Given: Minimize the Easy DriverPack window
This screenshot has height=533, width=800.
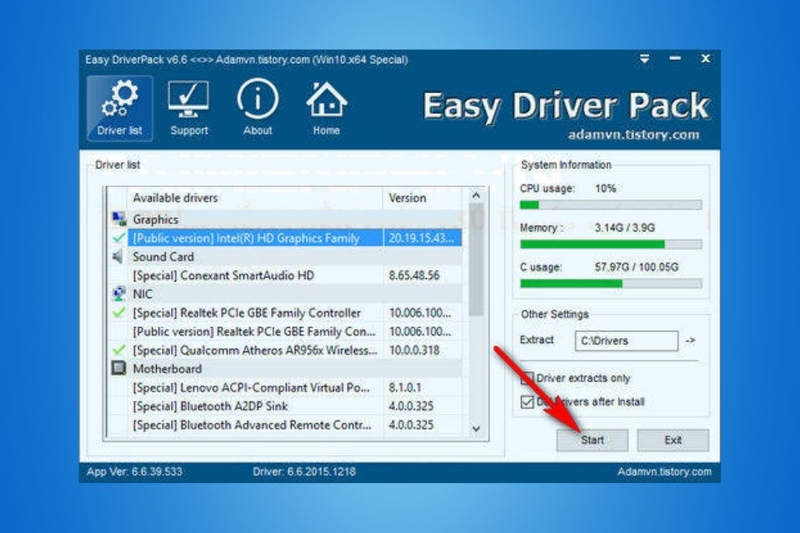Looking at the screenshot, I should coord(675,59).
